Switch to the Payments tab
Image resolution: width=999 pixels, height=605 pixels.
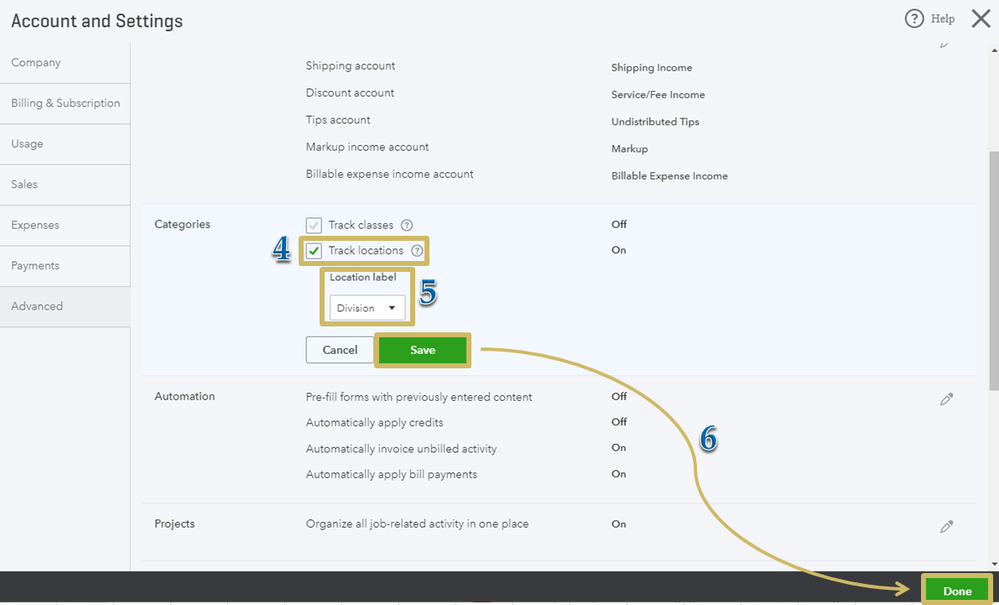click(x=35, y=266)
